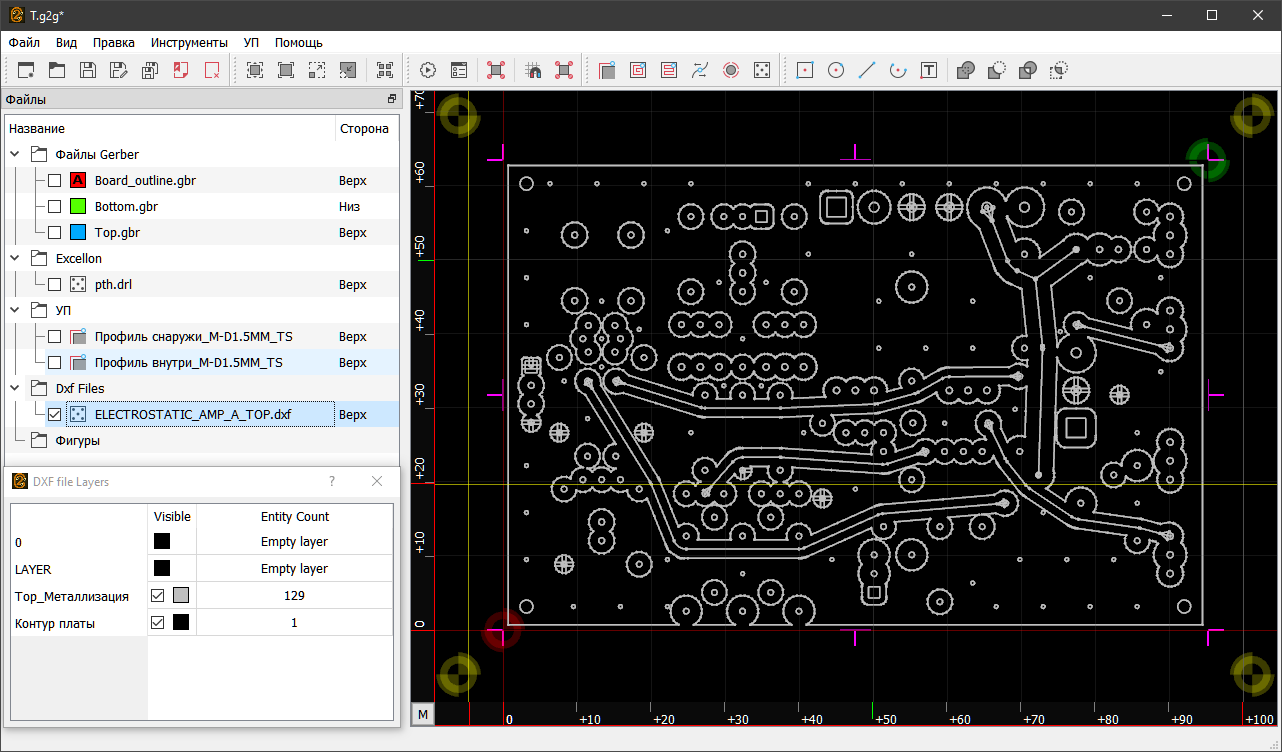Open the Инструменты menu
The height and width of the screenshot is (752, 1282).
pos(189,43)
